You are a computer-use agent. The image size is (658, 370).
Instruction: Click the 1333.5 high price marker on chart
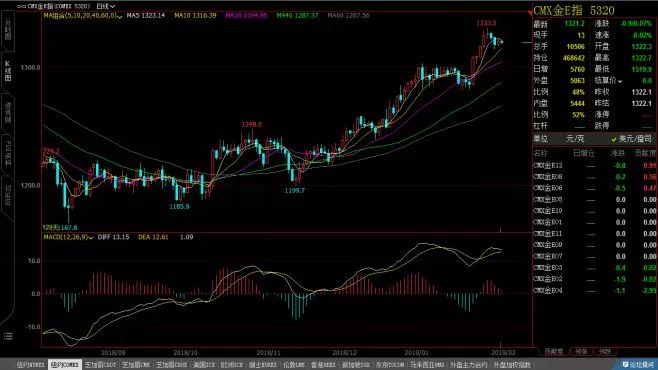(486, 23)
